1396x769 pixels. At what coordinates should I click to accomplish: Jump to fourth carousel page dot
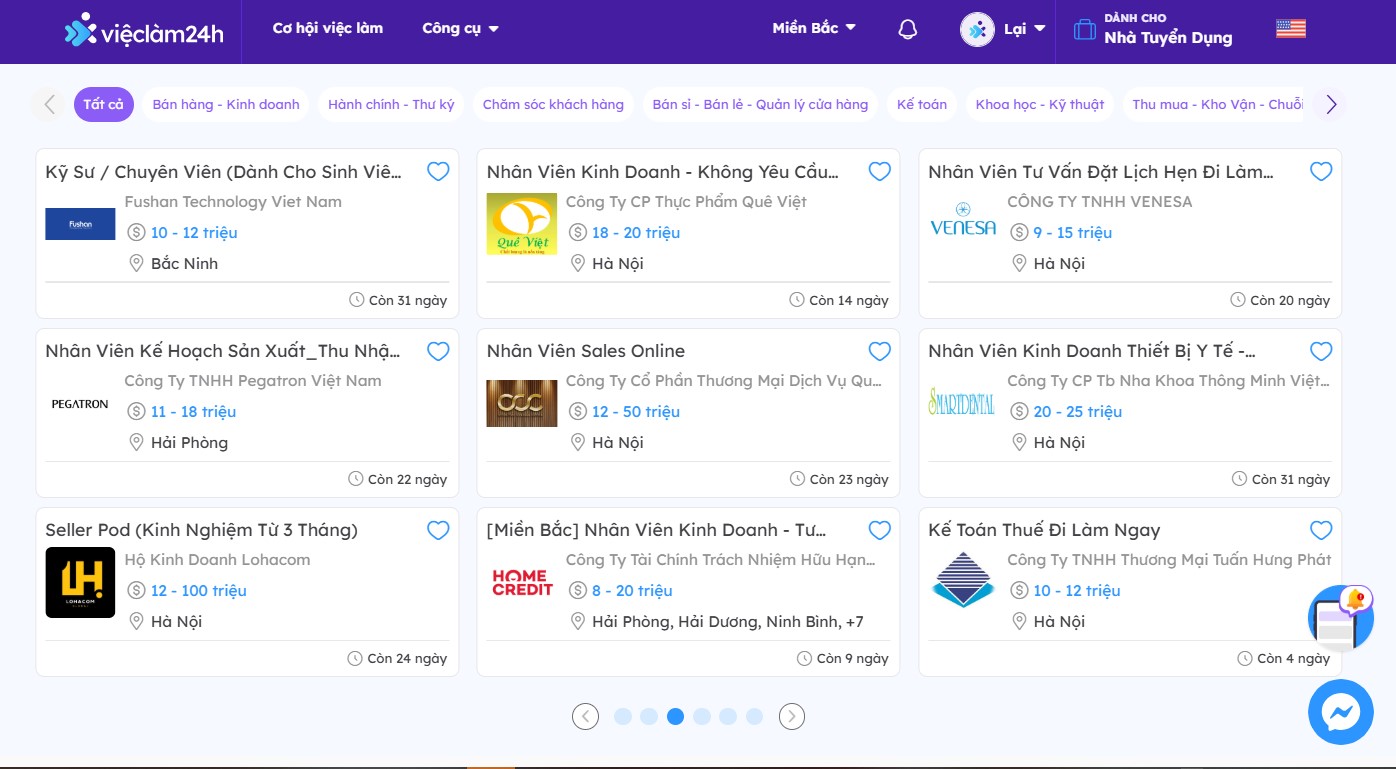[x=702, y=716]
